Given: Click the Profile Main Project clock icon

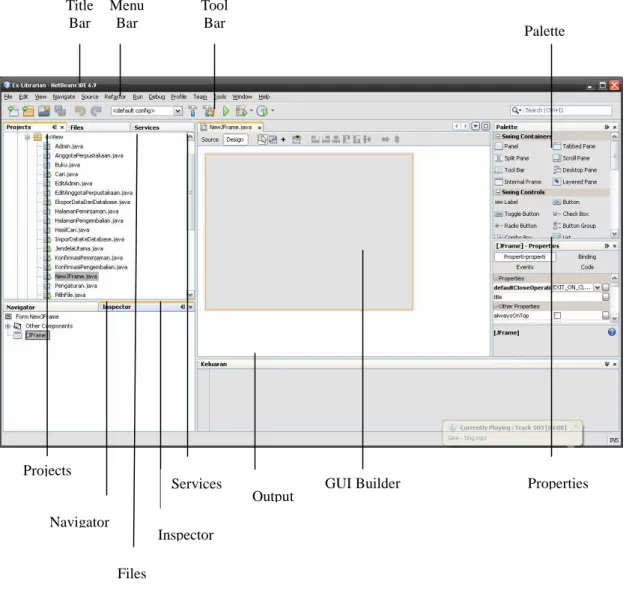Looking at the screenshot, I should point(262,111).
